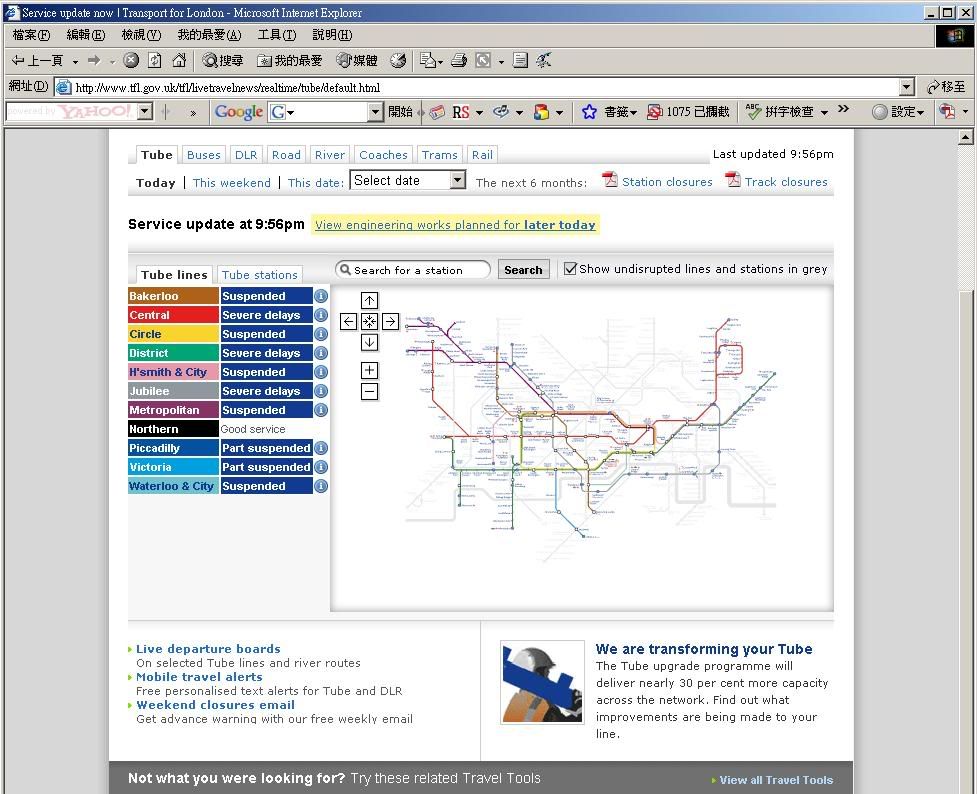
Task: Pan the tube map left
Action: click(349, 322)
